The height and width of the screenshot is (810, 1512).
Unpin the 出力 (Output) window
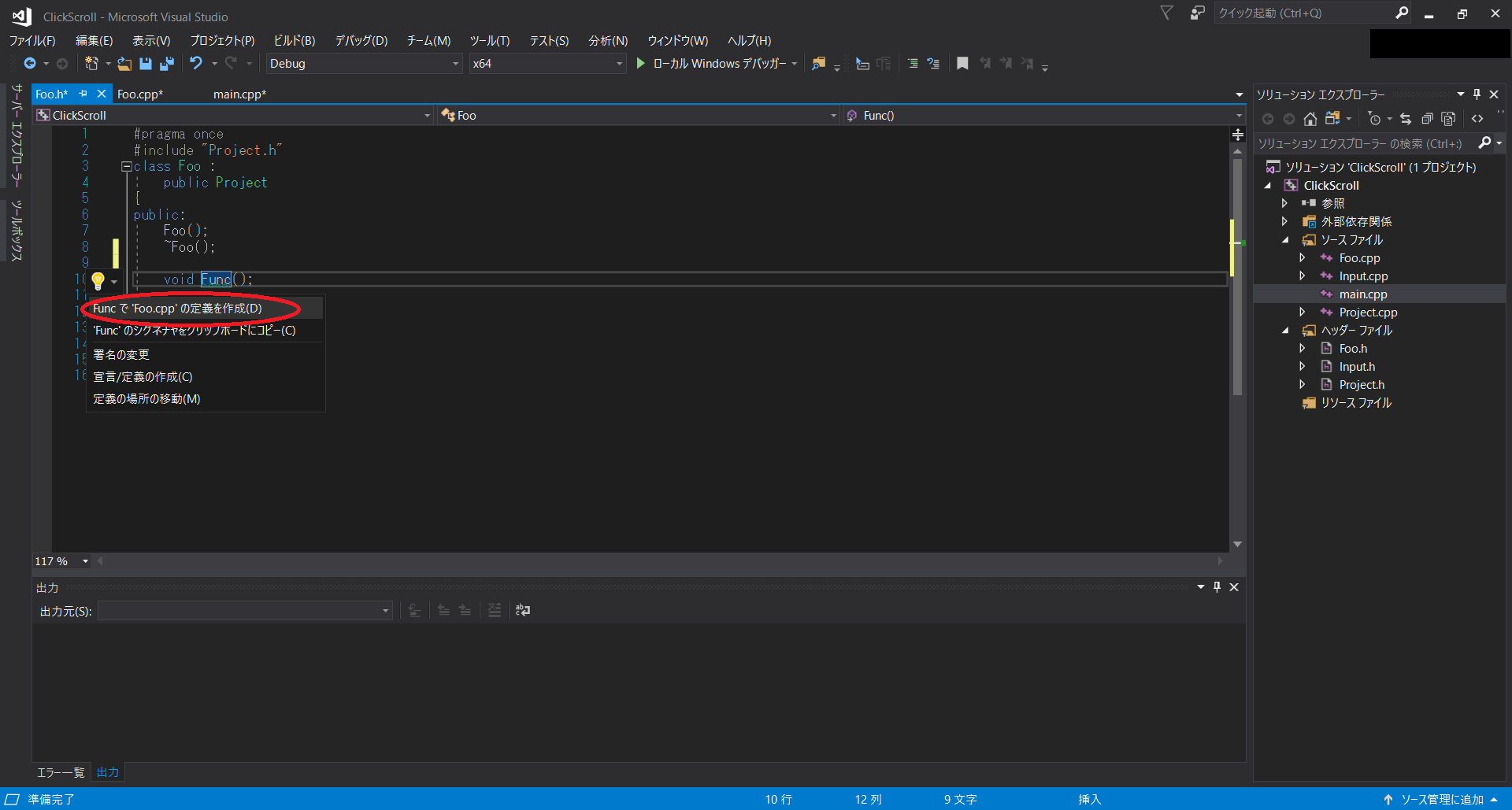(x=1217, y=586)
